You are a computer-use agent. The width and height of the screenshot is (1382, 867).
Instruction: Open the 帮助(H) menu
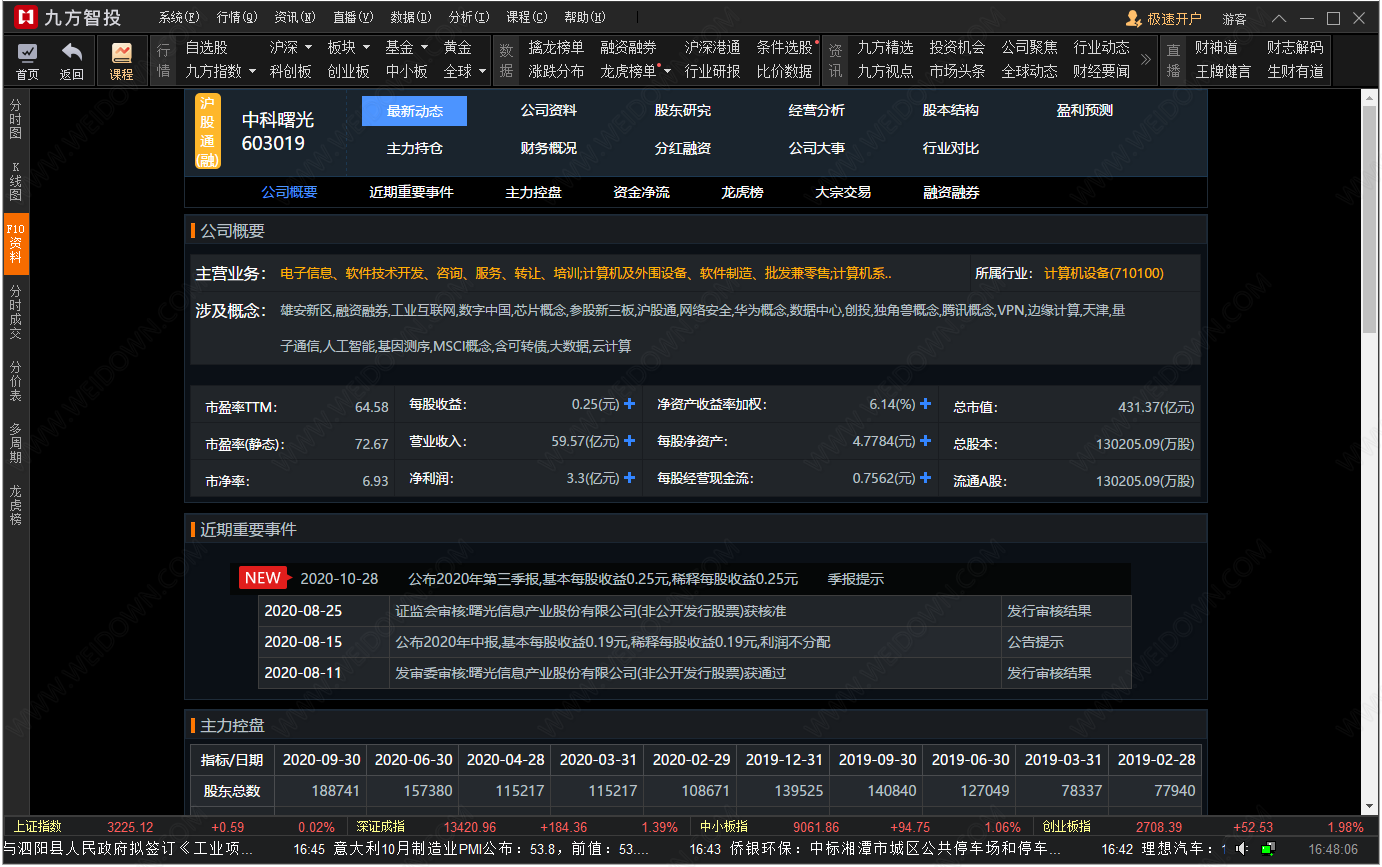pyautogui.click(x=585, y=18)
